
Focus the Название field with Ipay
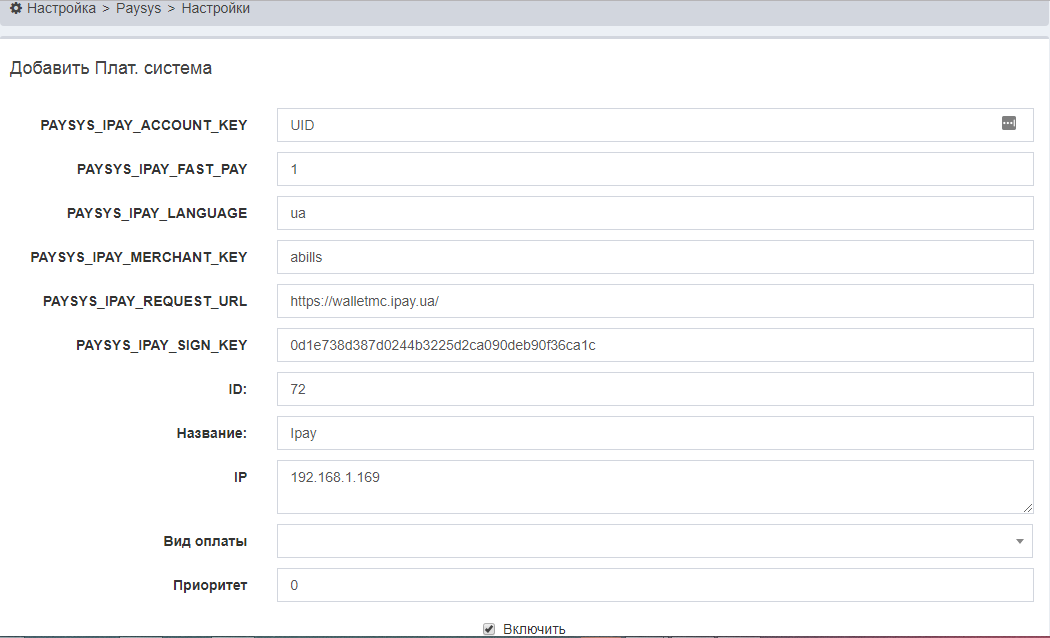tap(655, 433)
